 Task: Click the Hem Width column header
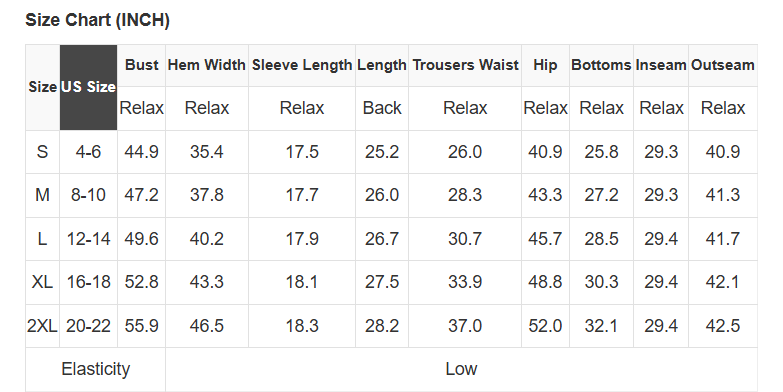tap(207, 65)
